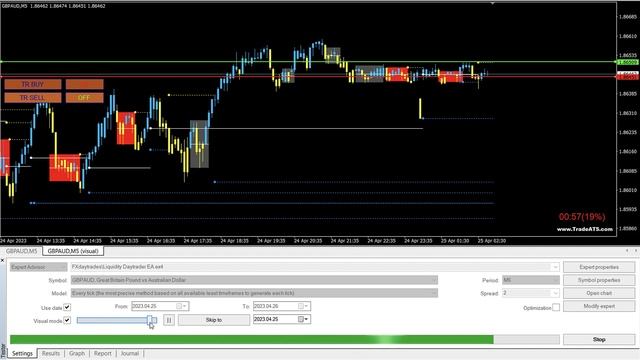The image size is (640, 360).
Task: Open the Settings tab in Tester
Action: pyautogui.click(x=22, y=353)
